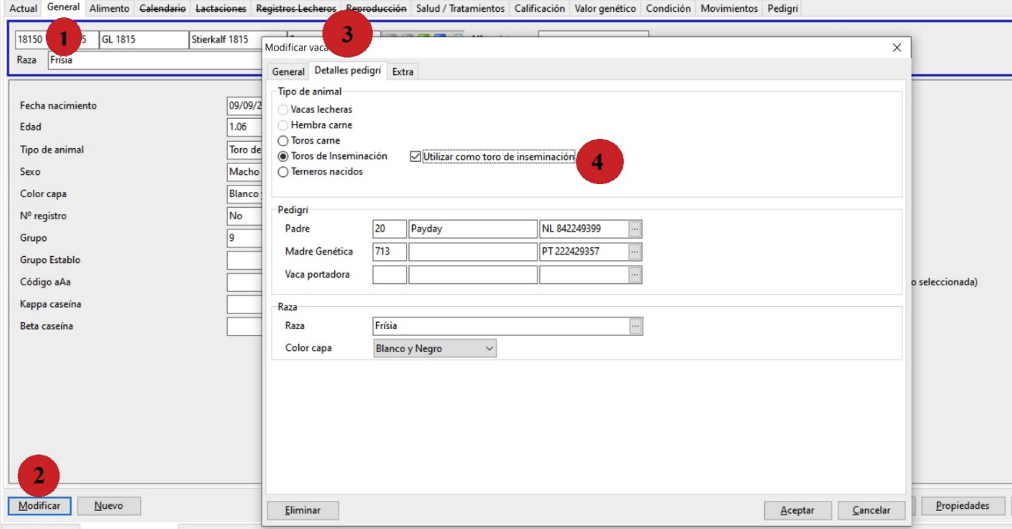Viewport: 1012px width, 529px height.
Task: Open browse button for Vaca portadora
Action: coord(635,275)
